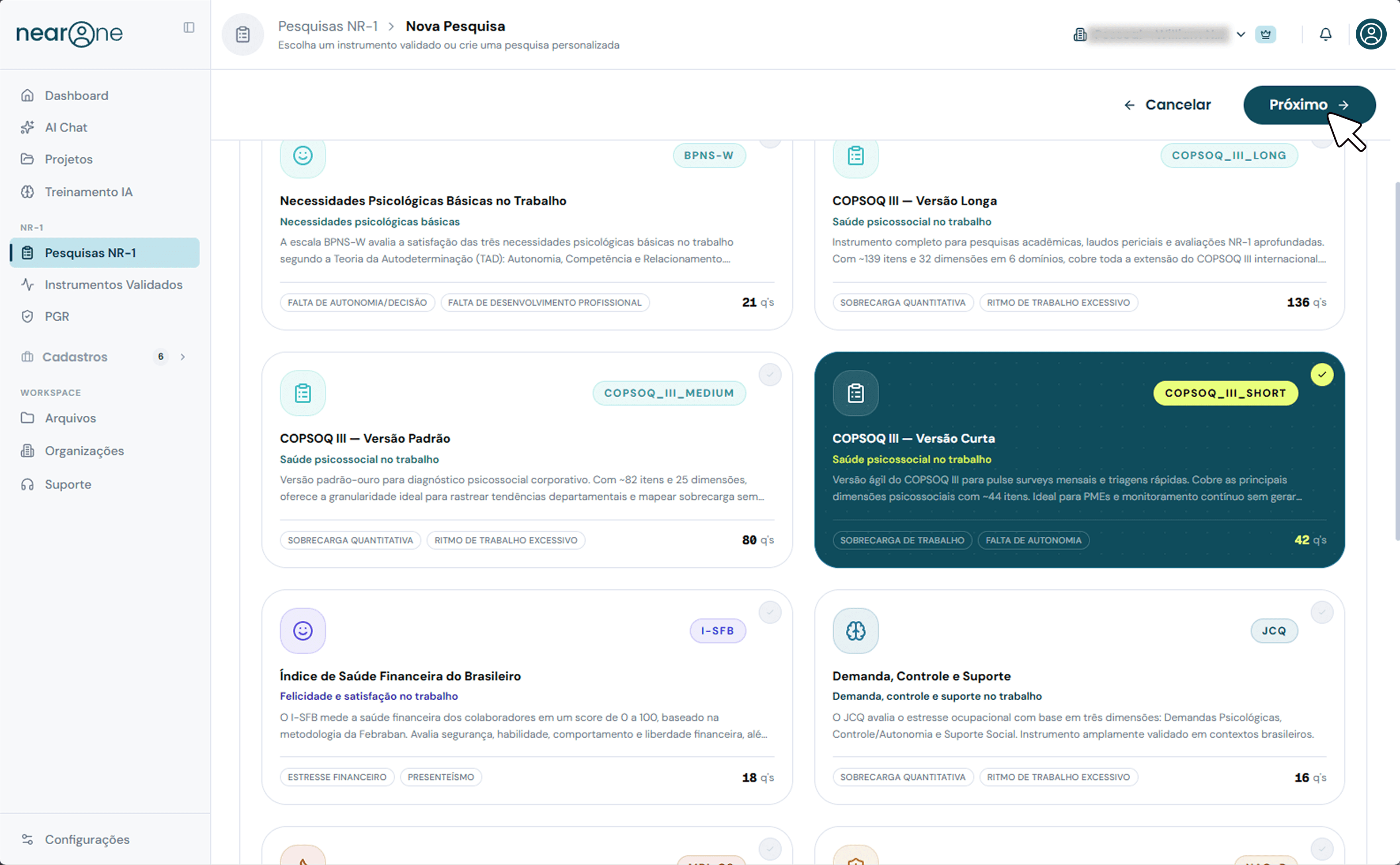
Task: Open Instrumentos Validados menu item
Action: coord(114,285)
